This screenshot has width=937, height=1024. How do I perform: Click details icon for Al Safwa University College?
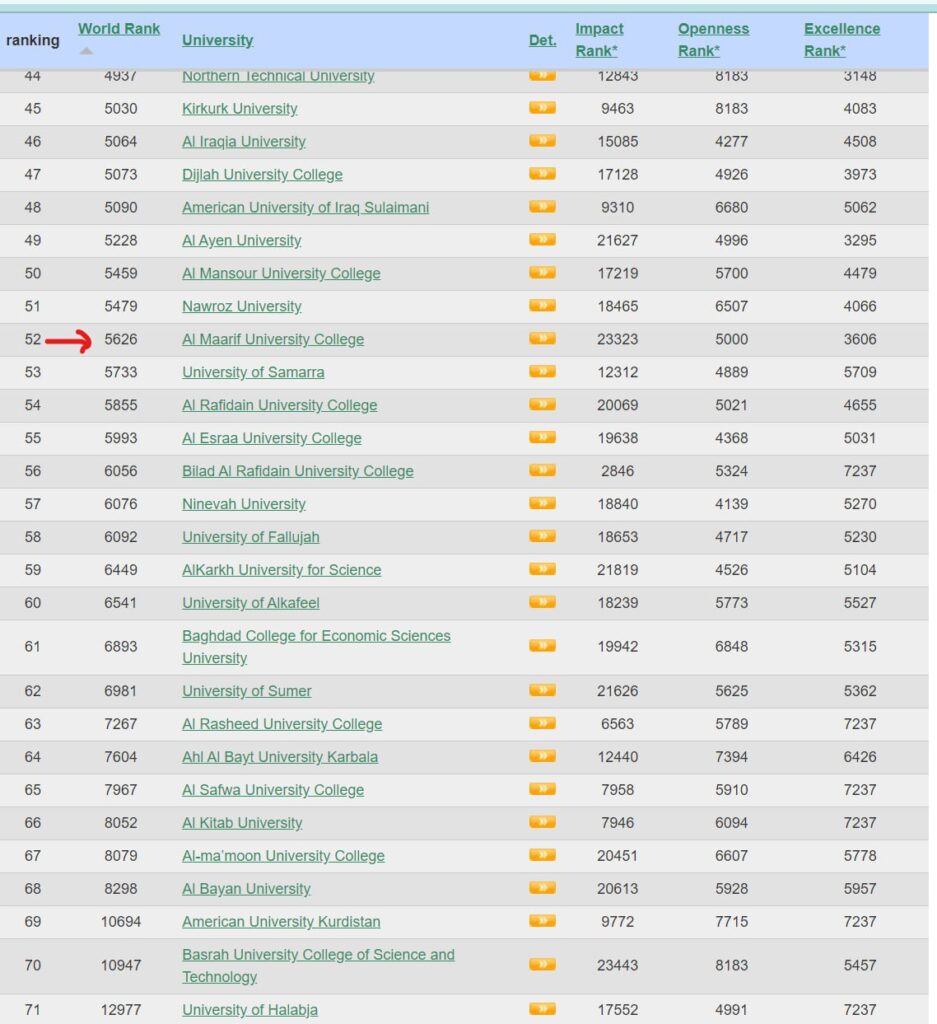coord(542,789)
